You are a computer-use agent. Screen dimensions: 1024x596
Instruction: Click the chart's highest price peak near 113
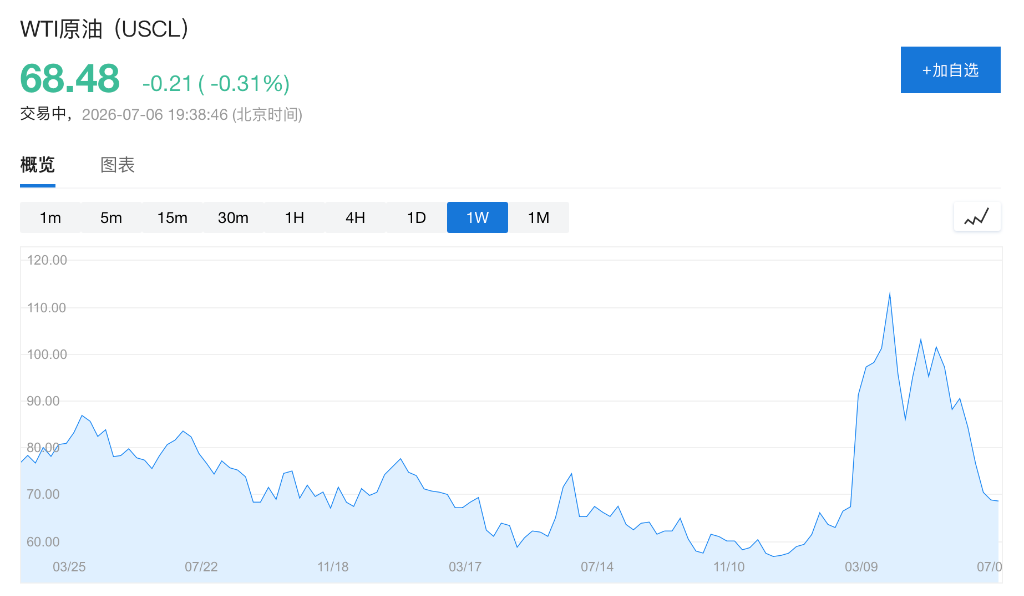click(x=889, y=294)
